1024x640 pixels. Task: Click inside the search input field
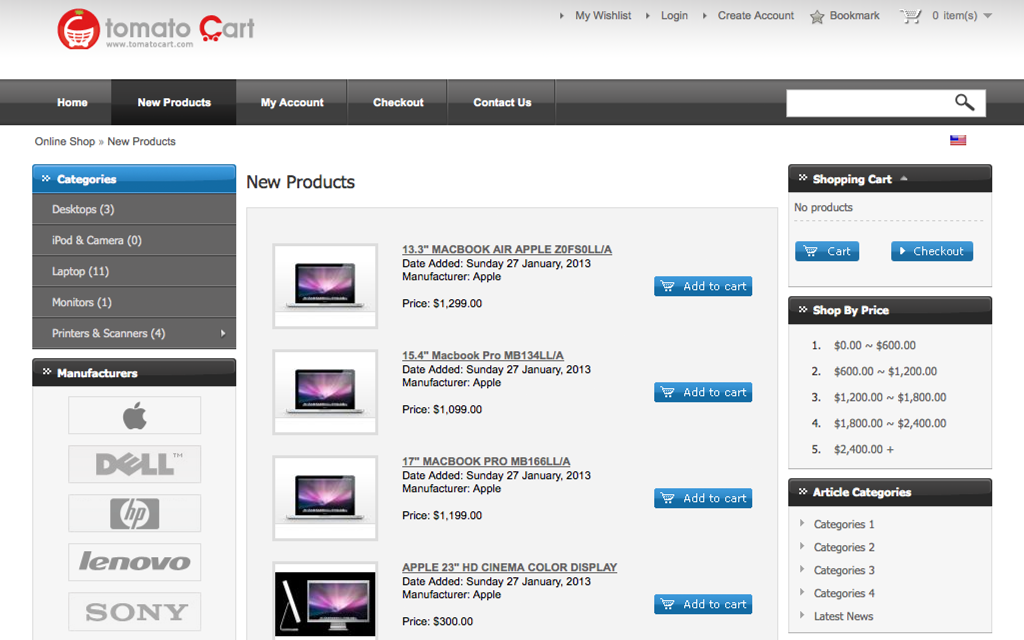click(x=866, y=102)
